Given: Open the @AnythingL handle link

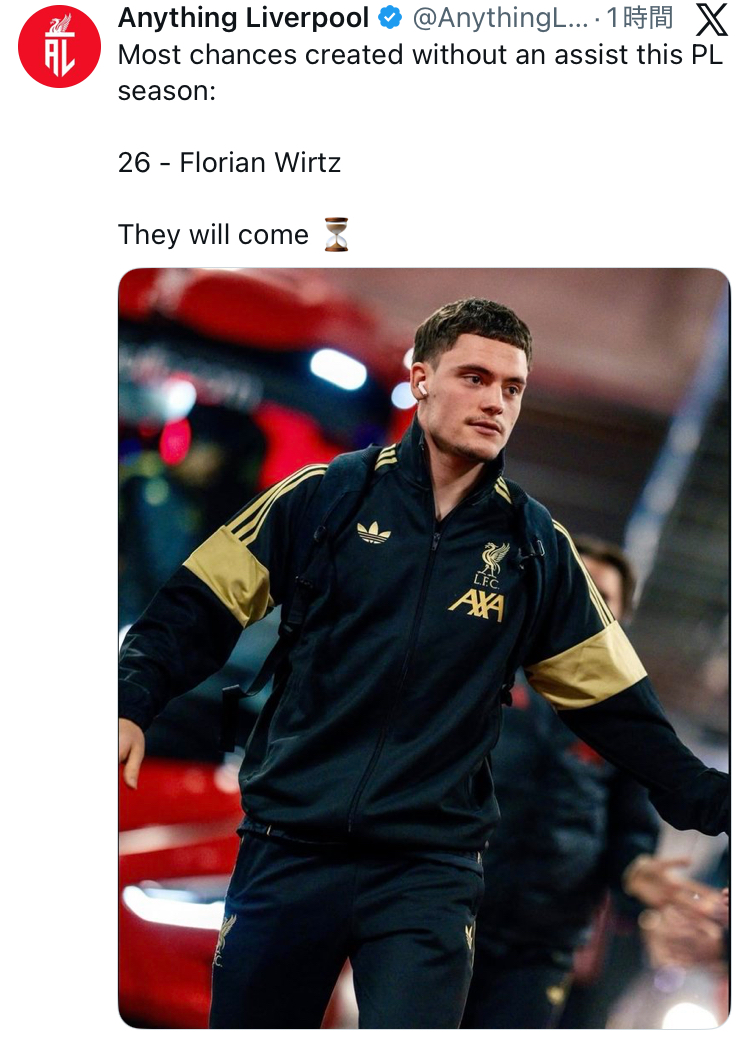Looking at the screenshot, I should point(500,18).
